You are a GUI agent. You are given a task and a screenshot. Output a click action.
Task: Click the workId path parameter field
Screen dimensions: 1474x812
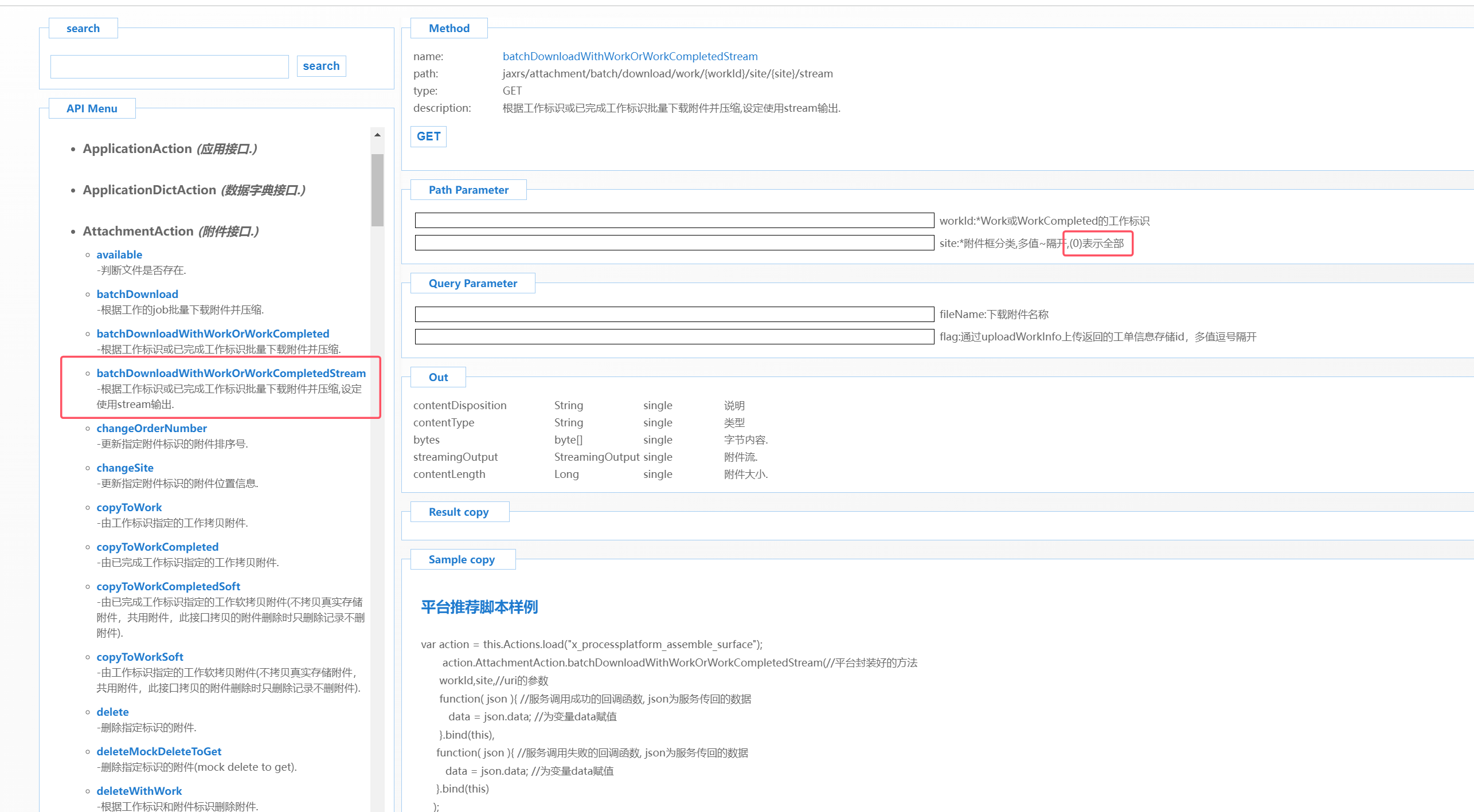[x=674, y=221]
